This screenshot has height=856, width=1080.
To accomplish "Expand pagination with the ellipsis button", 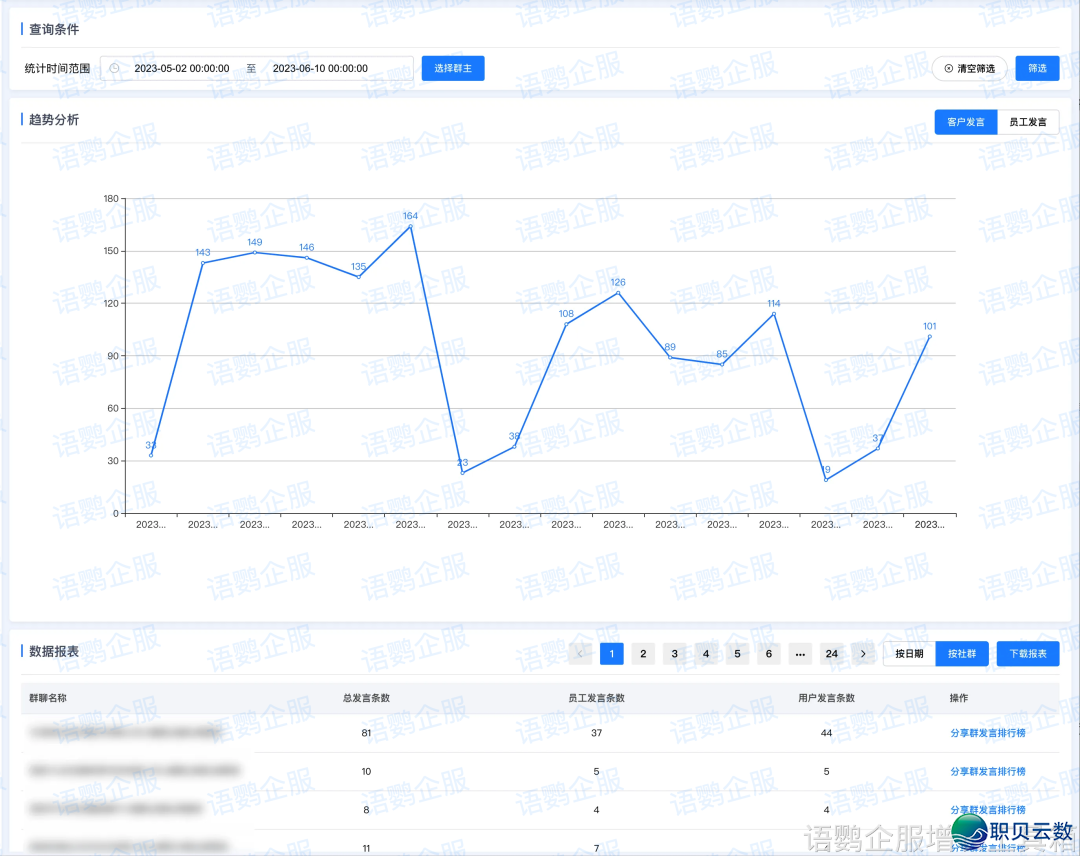I will (x=800, y=654).
